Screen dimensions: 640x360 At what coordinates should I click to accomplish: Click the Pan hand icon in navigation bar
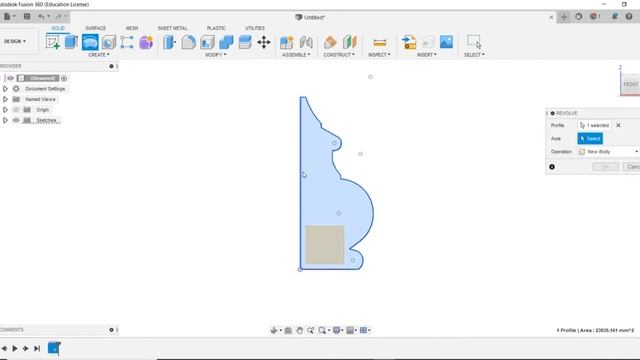pyautogui.click(x=300, y=330)
